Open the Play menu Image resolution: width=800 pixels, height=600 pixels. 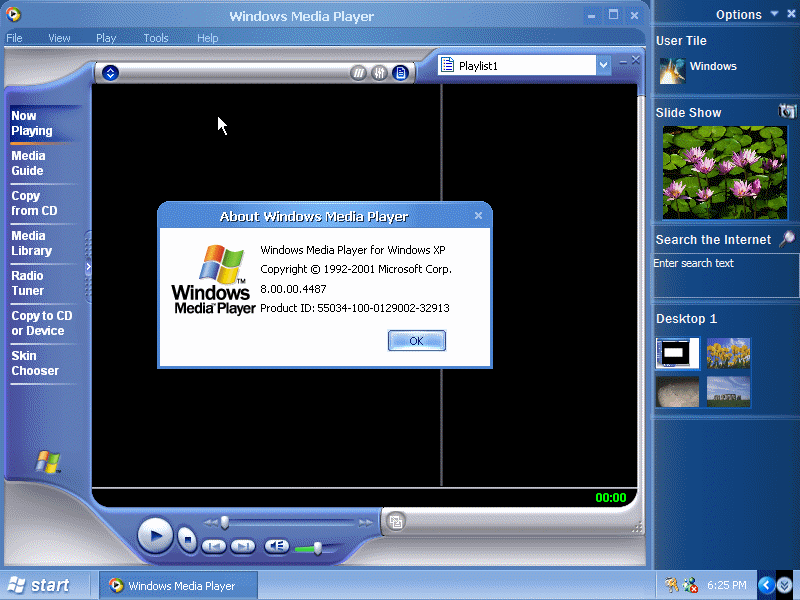(x=106, y=38)
